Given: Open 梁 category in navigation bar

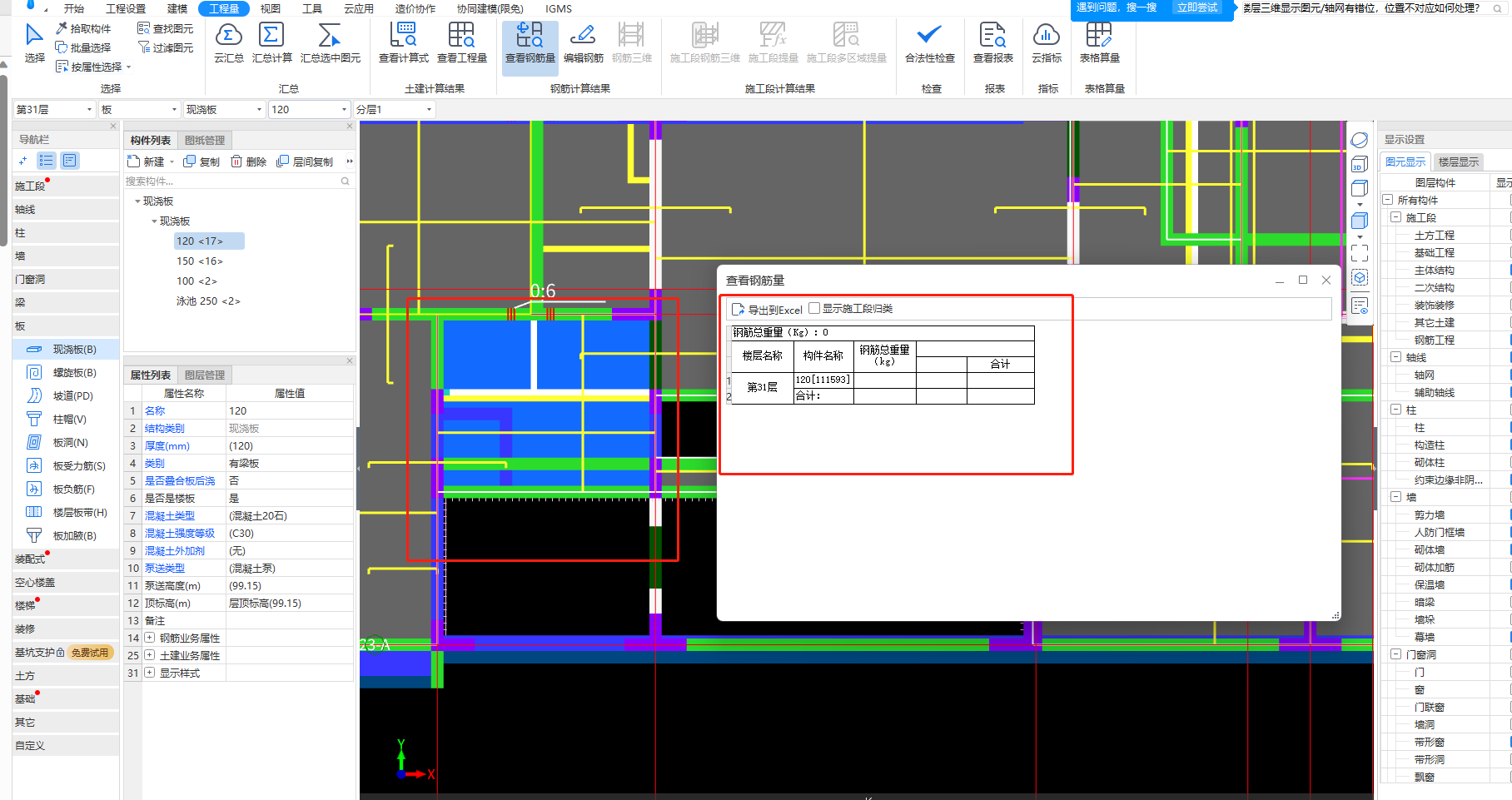Looking at the screenshot, I should coord(67,303).
